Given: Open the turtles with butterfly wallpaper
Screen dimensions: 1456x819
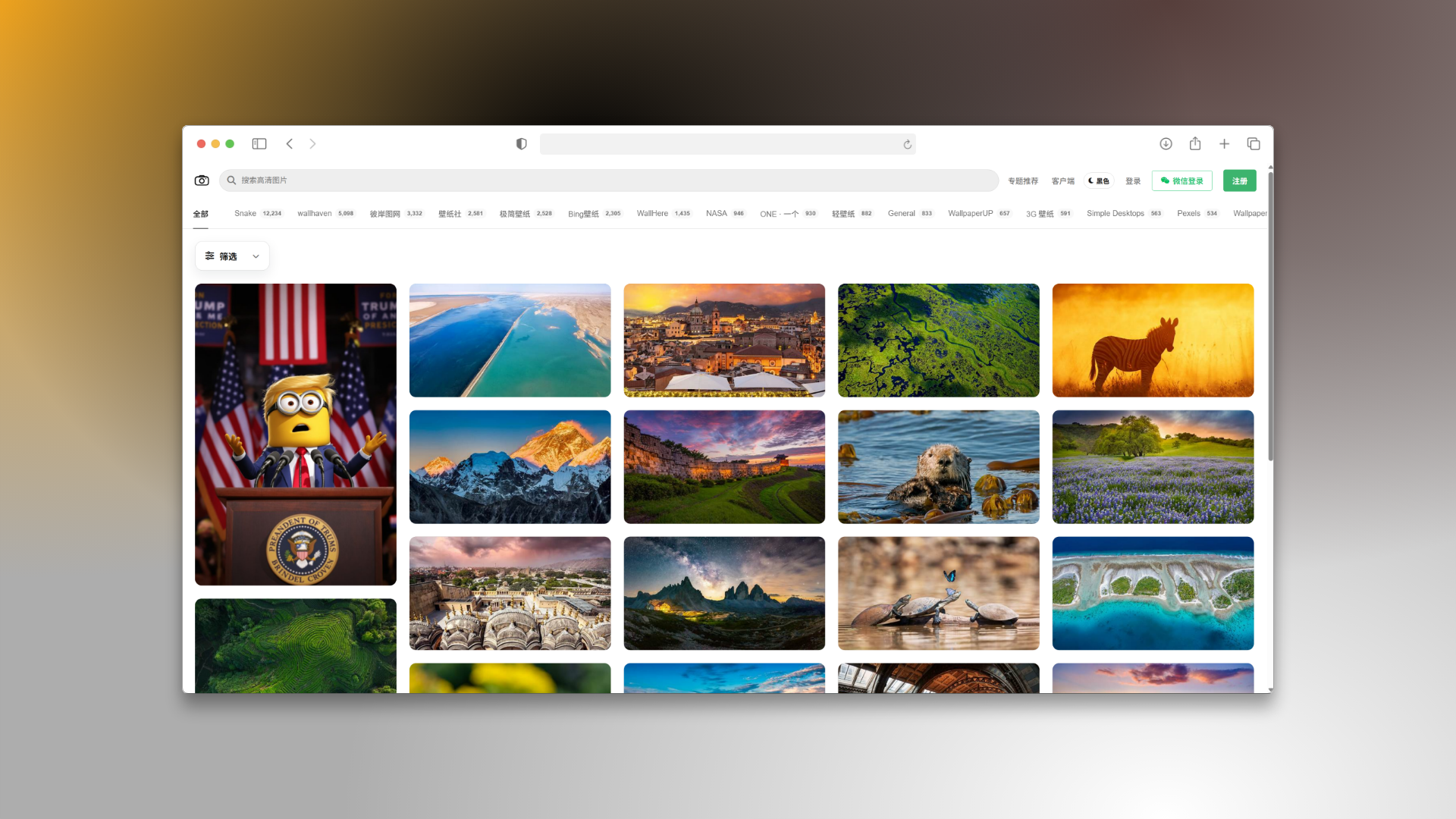Looking at the screenshot, I should [939, 594].
